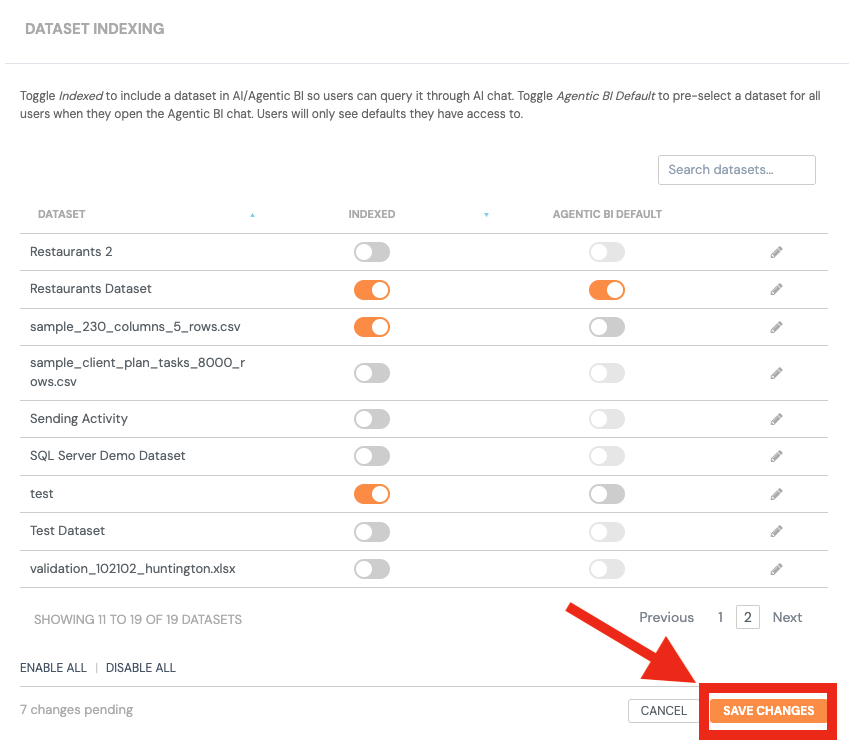Click pencil icon for test dataset
Image resolution: width=849 pixels, height=748 pixels.
776,494
